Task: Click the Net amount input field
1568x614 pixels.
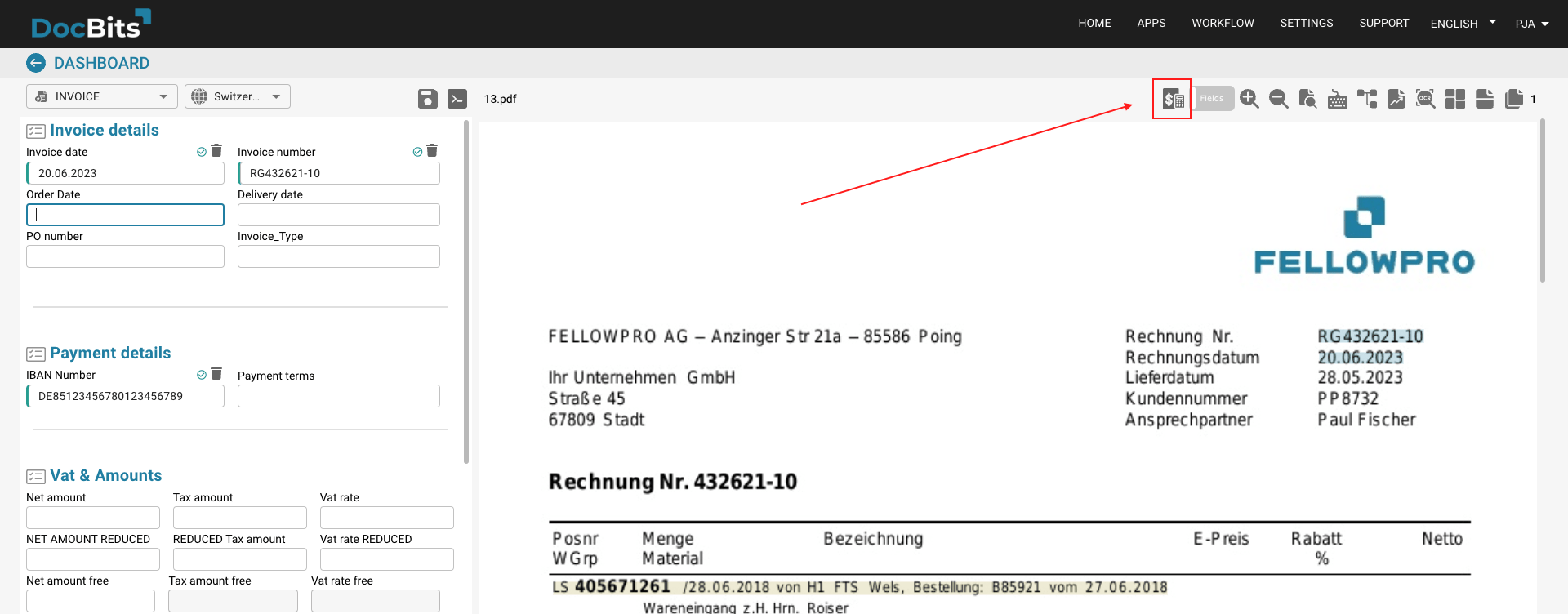Action: (x=93, y=518)
